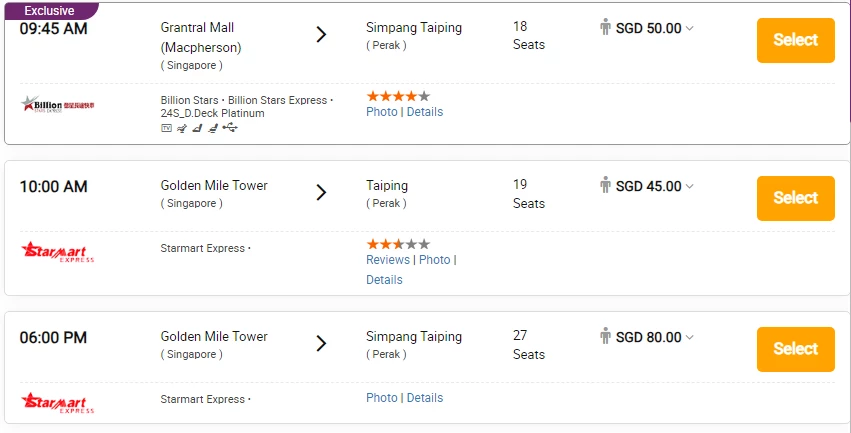Click the USB charging port amenity icon
This screenshot has height=433, width=851.
point(230,128)
